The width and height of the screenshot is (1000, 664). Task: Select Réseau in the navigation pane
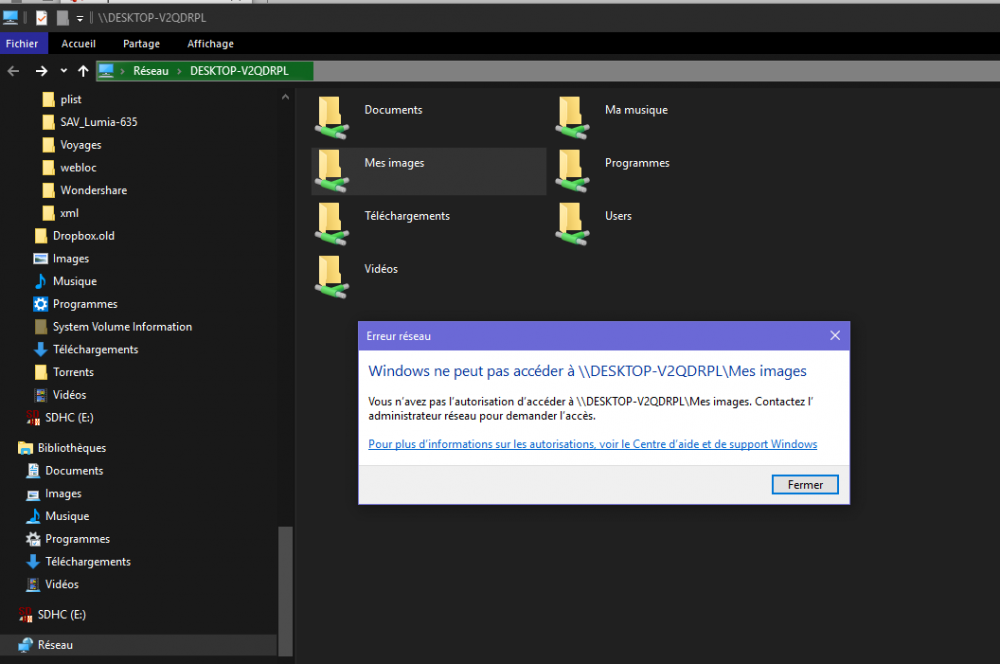point(55,646)
